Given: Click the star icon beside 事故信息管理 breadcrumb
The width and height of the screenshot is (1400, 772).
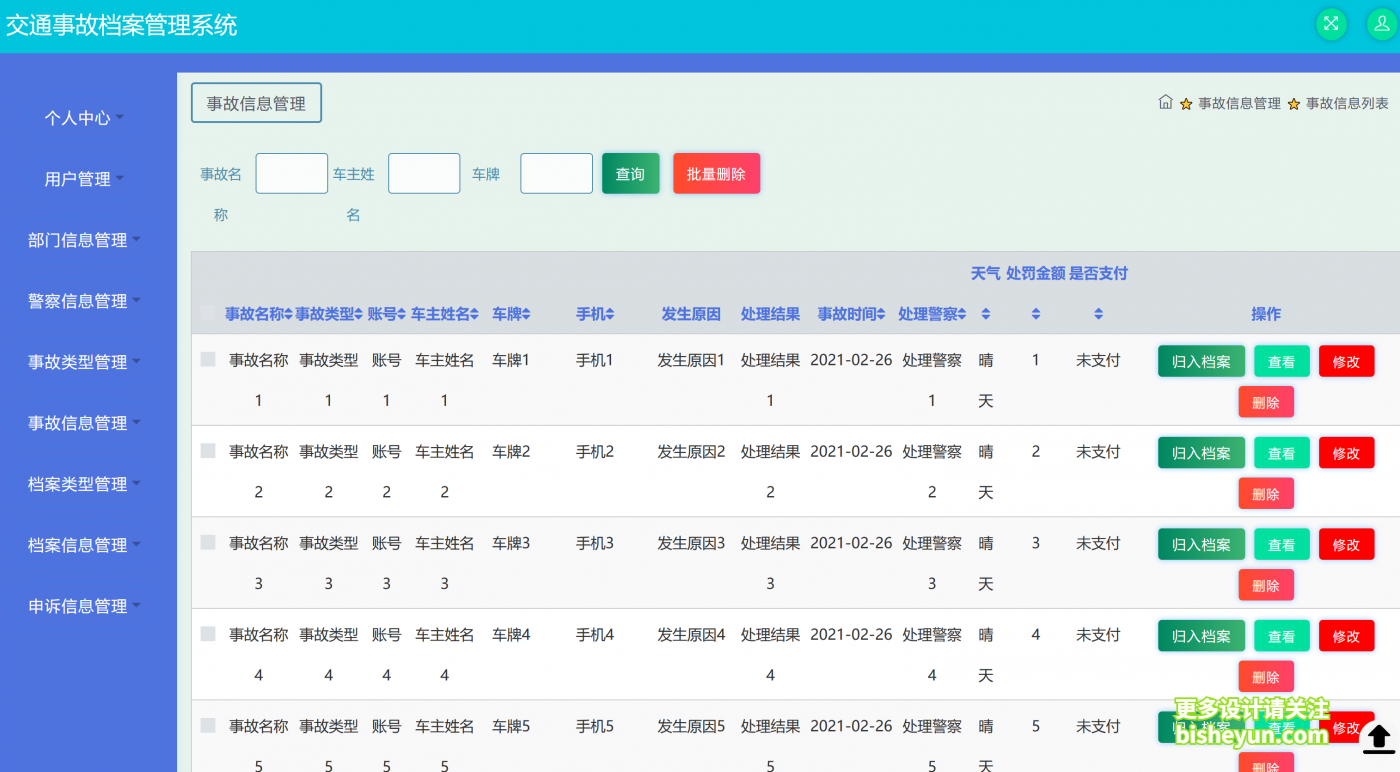Looking at the screenshot, I should 1186,102.
